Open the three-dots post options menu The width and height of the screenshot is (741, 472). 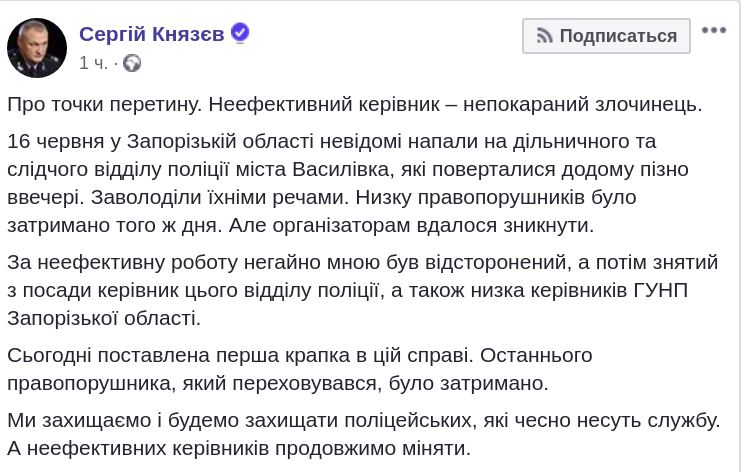(713, 31)
